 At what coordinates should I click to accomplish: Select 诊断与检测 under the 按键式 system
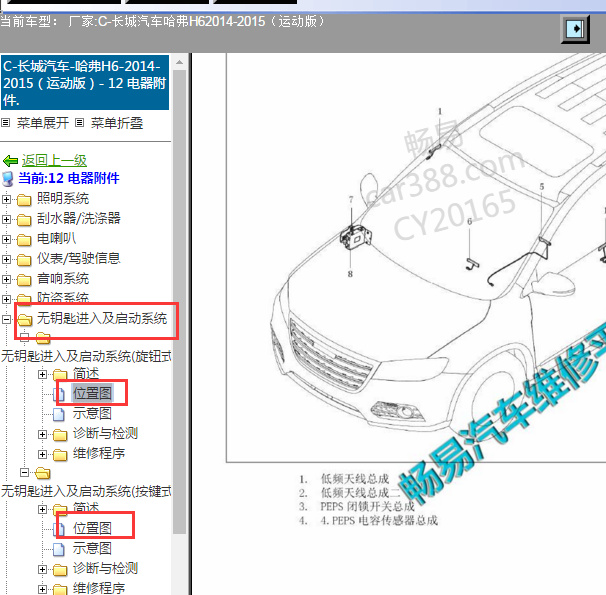[x=106, y=569]
